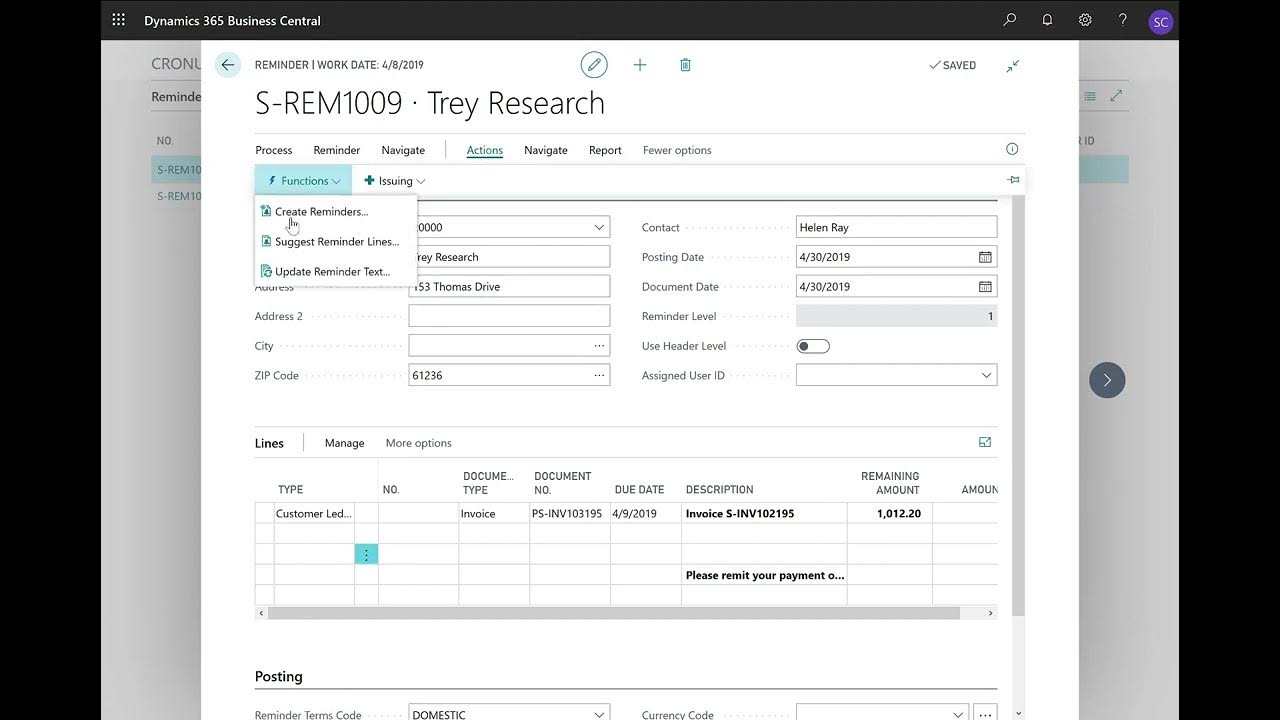
Task: Select Update Reminder Text menu entry
Action: [x=332, y=271]
